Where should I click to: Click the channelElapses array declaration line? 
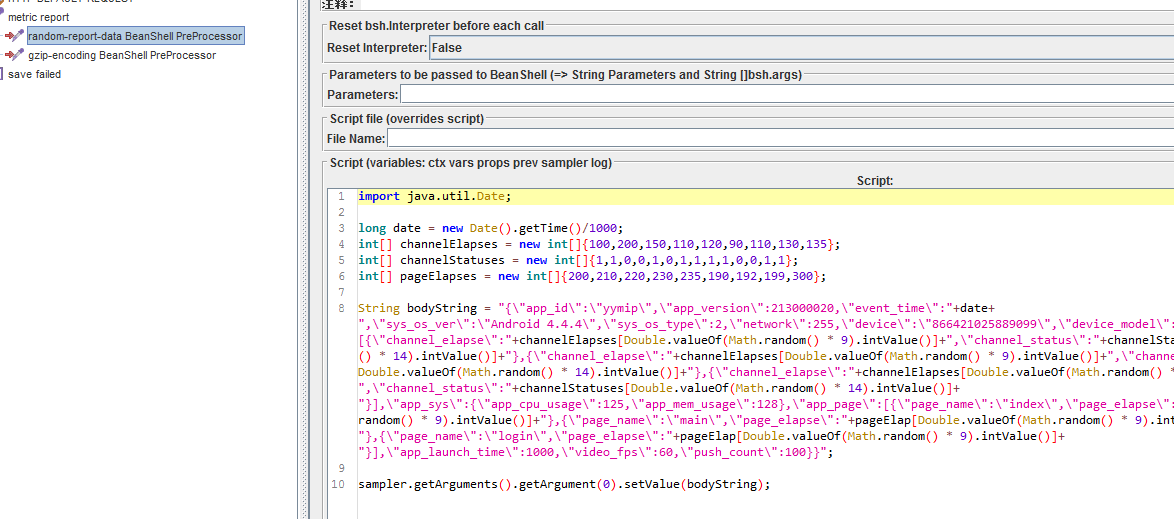tap(600, 244)
